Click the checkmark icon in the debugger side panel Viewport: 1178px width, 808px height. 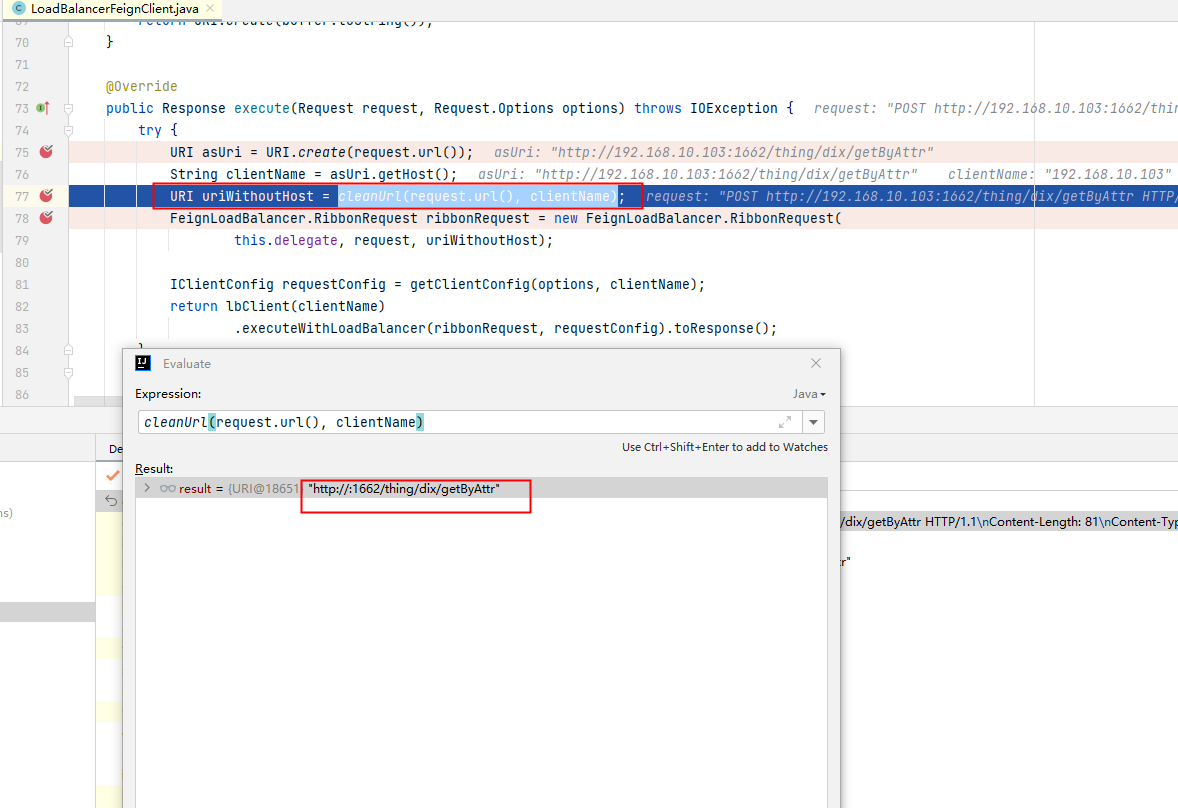[x=111, y=476]
